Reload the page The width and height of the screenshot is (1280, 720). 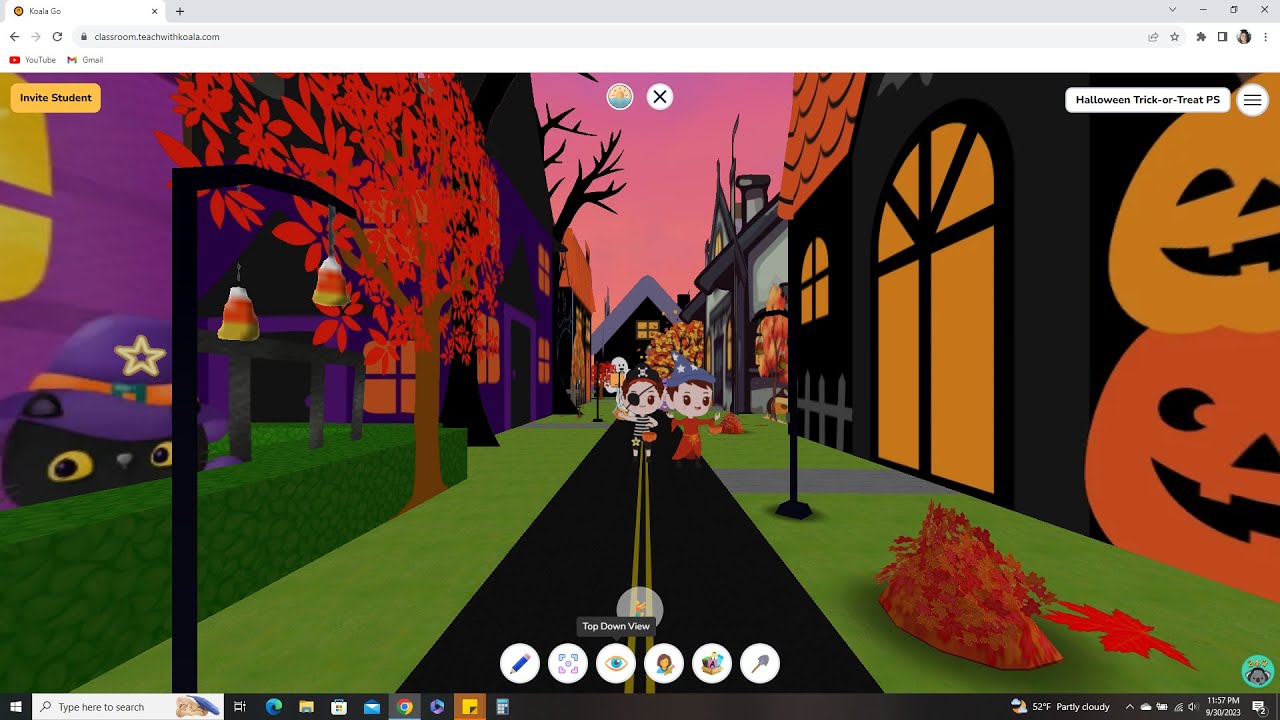tap(57, 37)
